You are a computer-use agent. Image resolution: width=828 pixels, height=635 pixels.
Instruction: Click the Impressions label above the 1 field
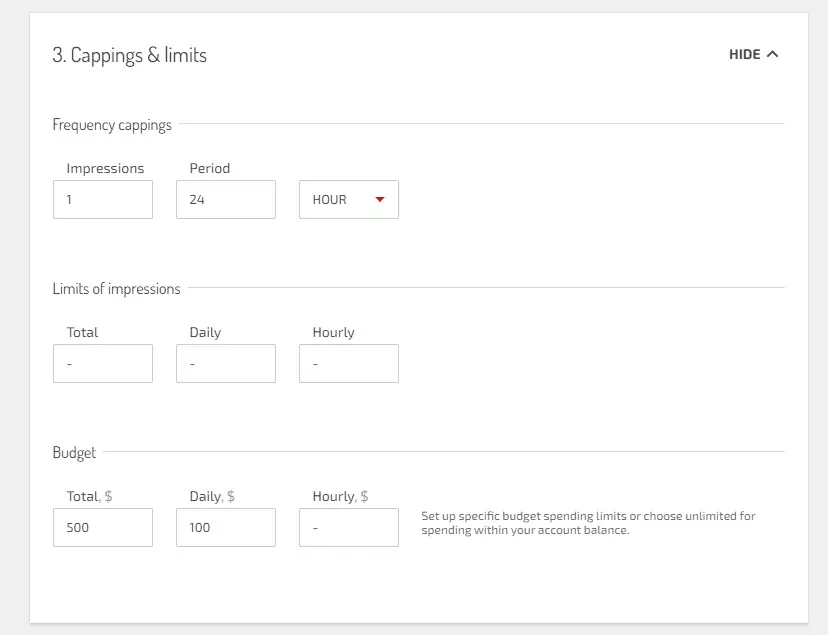(x=105, y=168)
